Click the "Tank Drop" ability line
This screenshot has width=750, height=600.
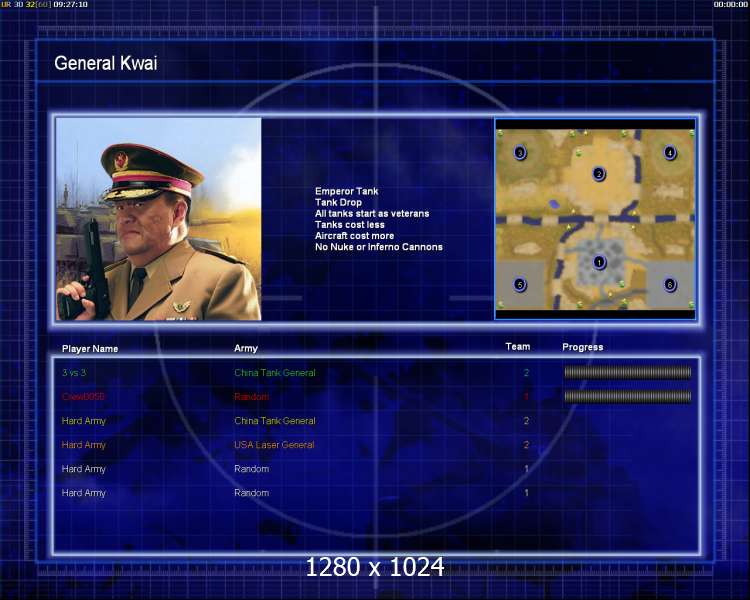pos(338,202)
